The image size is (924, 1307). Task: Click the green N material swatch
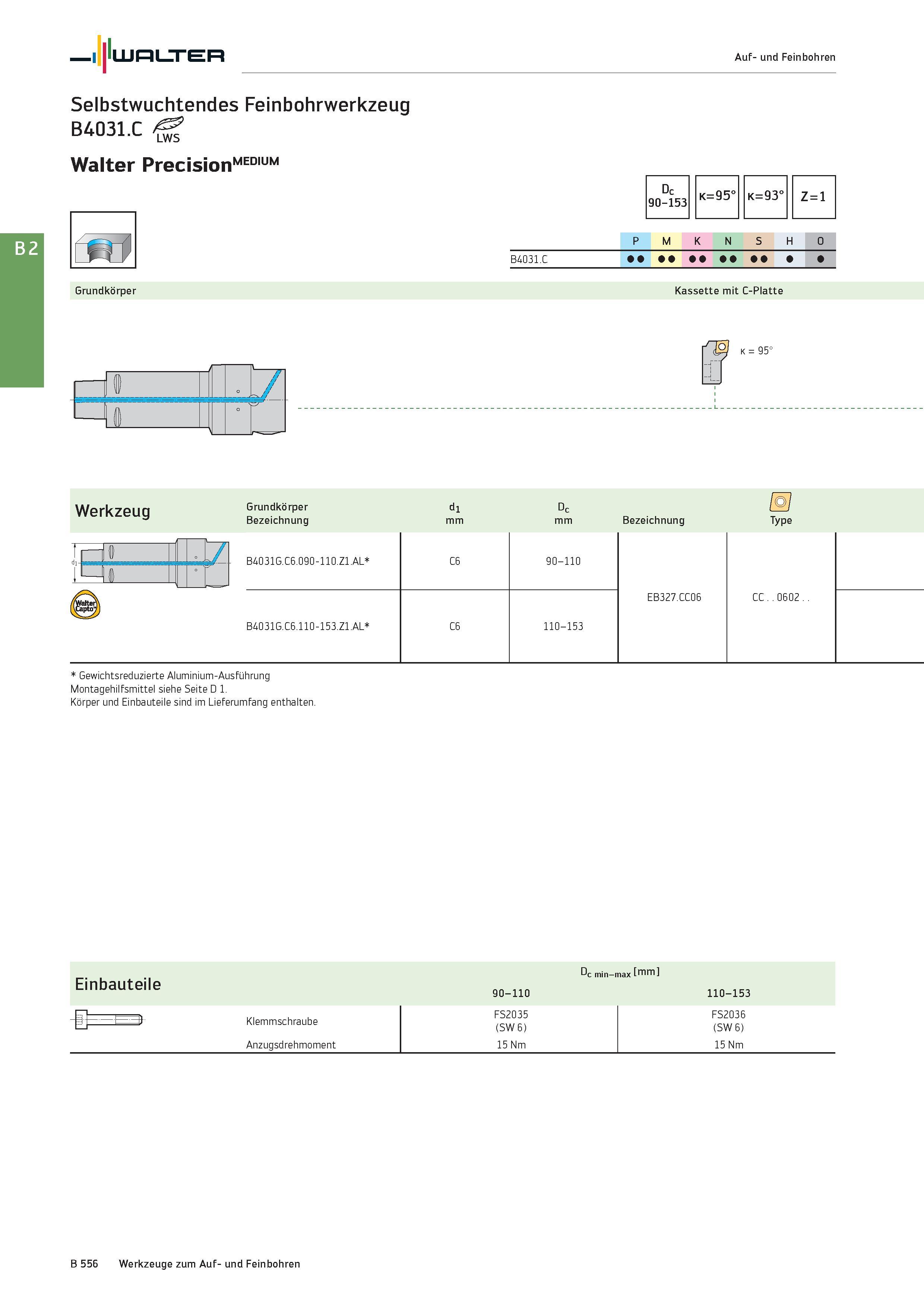pos(728,250)
